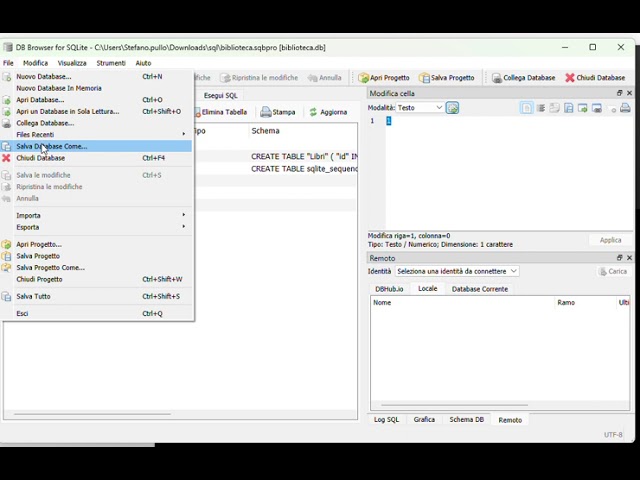Screen dimensions: 640x480
Task: Click the Chiudi Database toolbar button
Action: (595, 78)
